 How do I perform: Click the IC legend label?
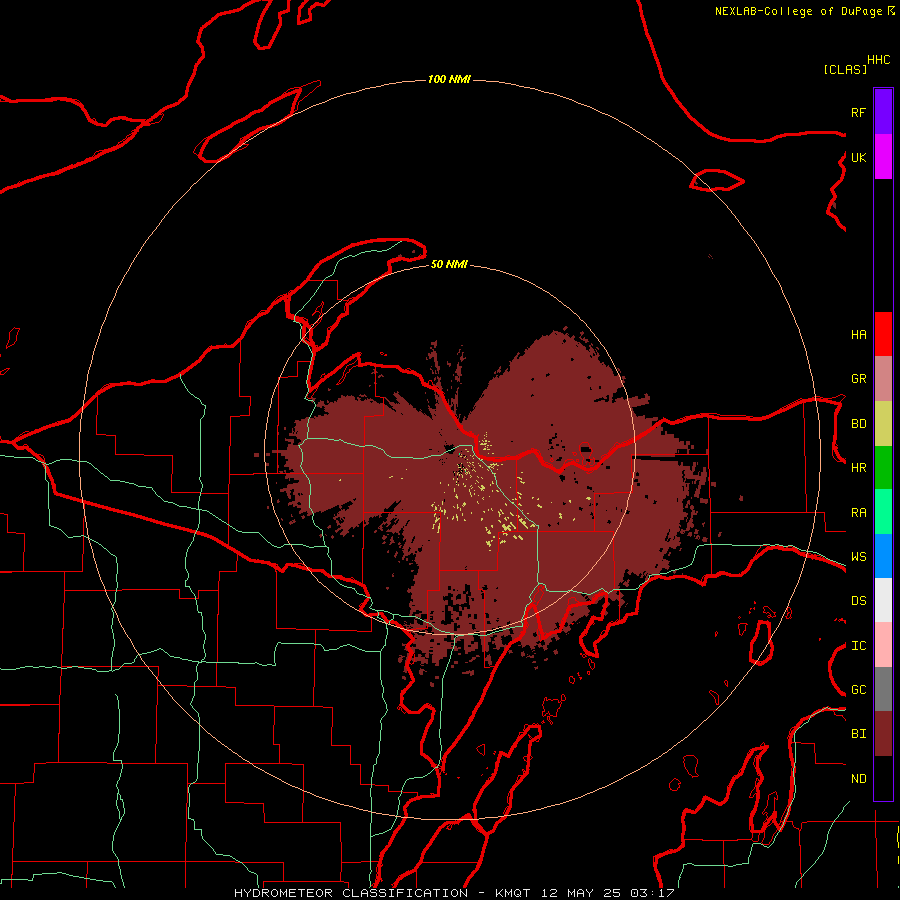[859, 646]
